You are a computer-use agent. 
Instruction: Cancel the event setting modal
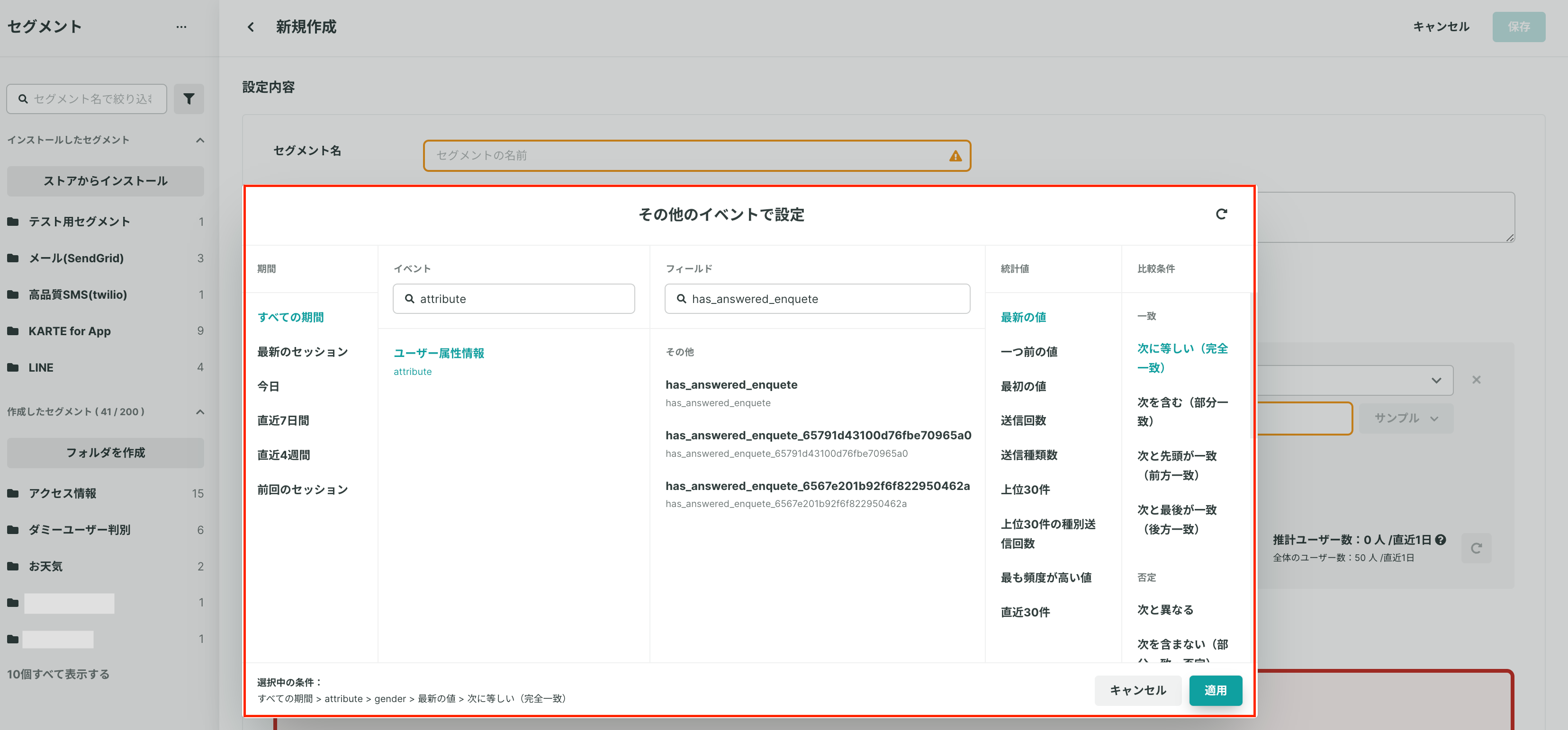click(x=1138, y=690)
